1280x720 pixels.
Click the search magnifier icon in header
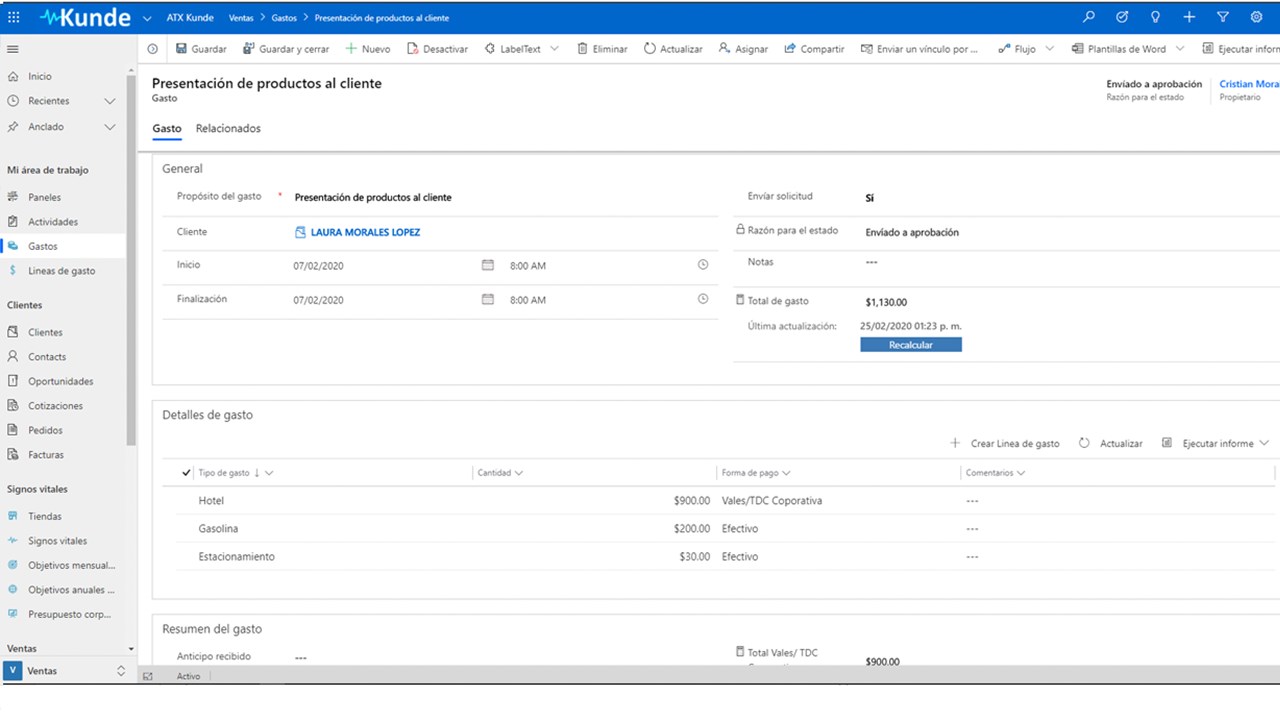coord(1089,17)
